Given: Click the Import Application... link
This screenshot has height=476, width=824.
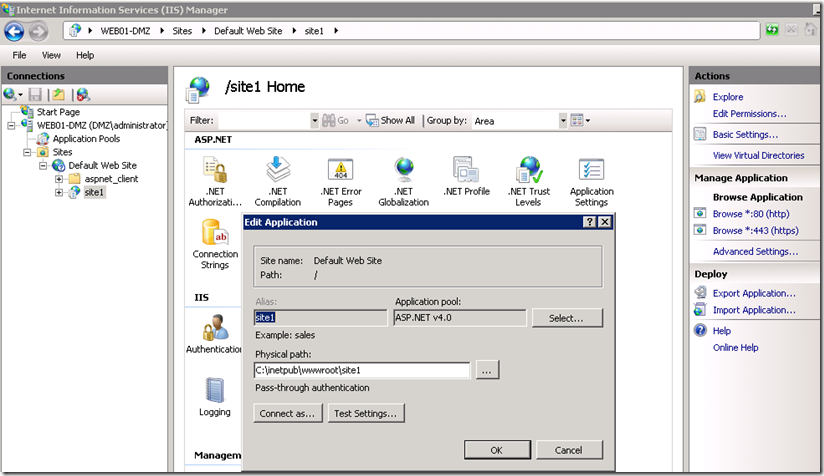Looking at the screenshot, I should (x=754, y=310).
